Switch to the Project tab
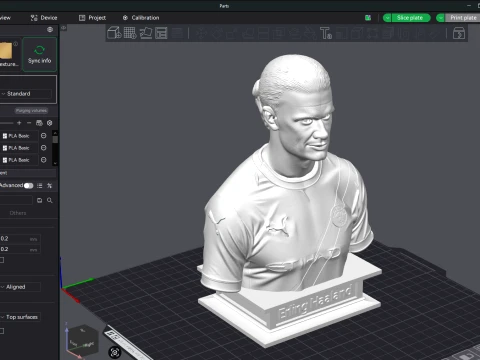Image resolution: width=480 pixels, height=360 pixels. point(92,18)
